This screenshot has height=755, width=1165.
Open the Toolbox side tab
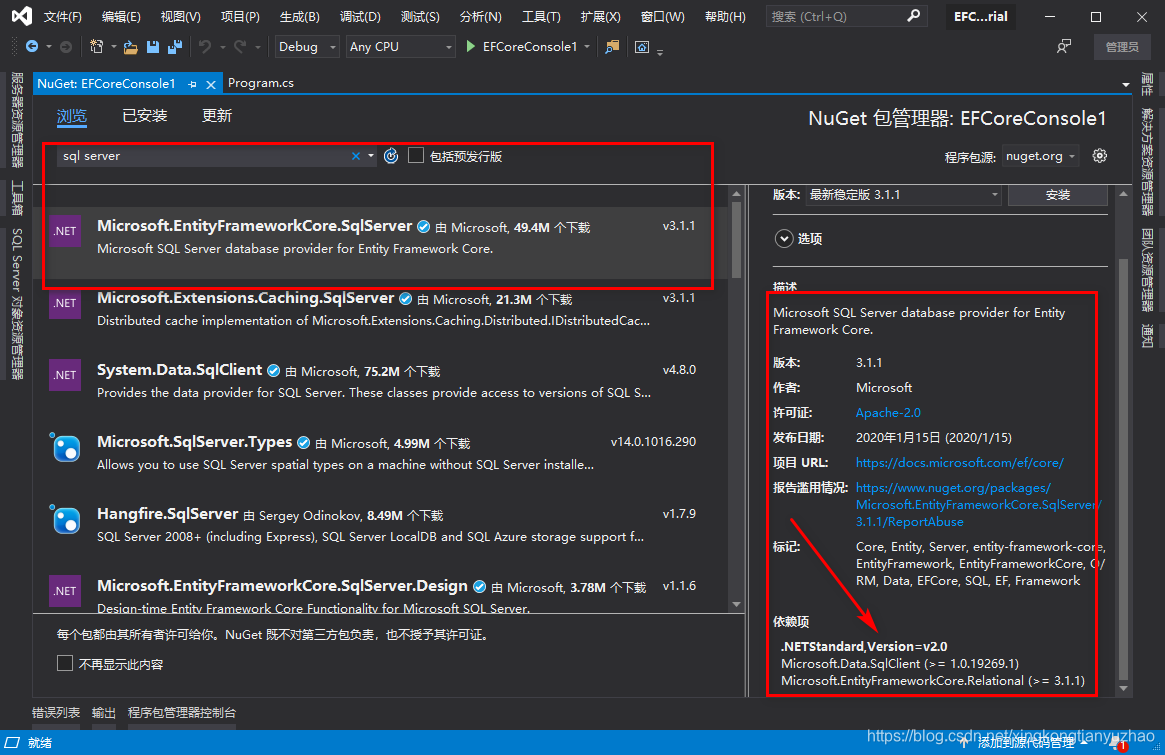click(x=16, y=198)
